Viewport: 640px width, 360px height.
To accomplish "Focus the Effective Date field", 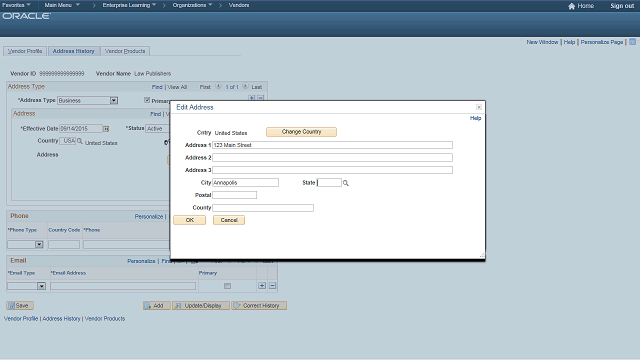I will (x=81, y=129).
